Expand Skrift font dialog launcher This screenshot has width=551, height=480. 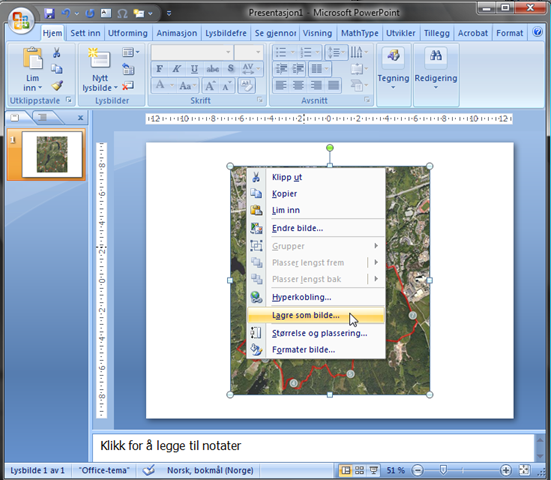[x=260, y=100]
